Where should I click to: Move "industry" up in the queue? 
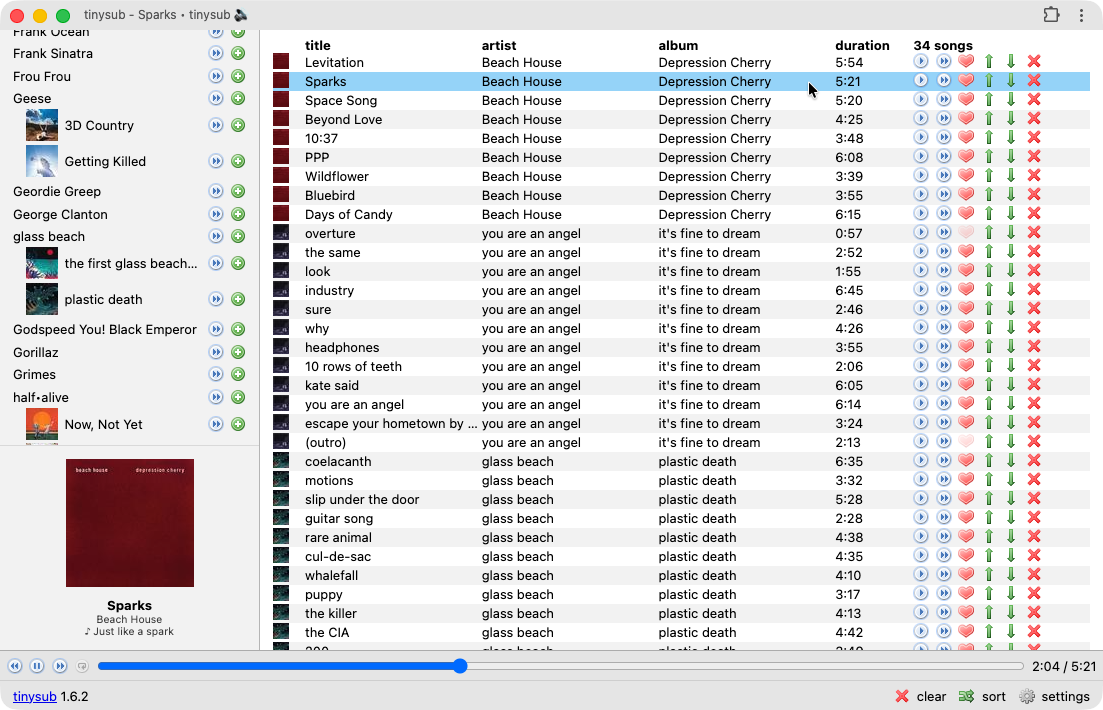(988, 290)
